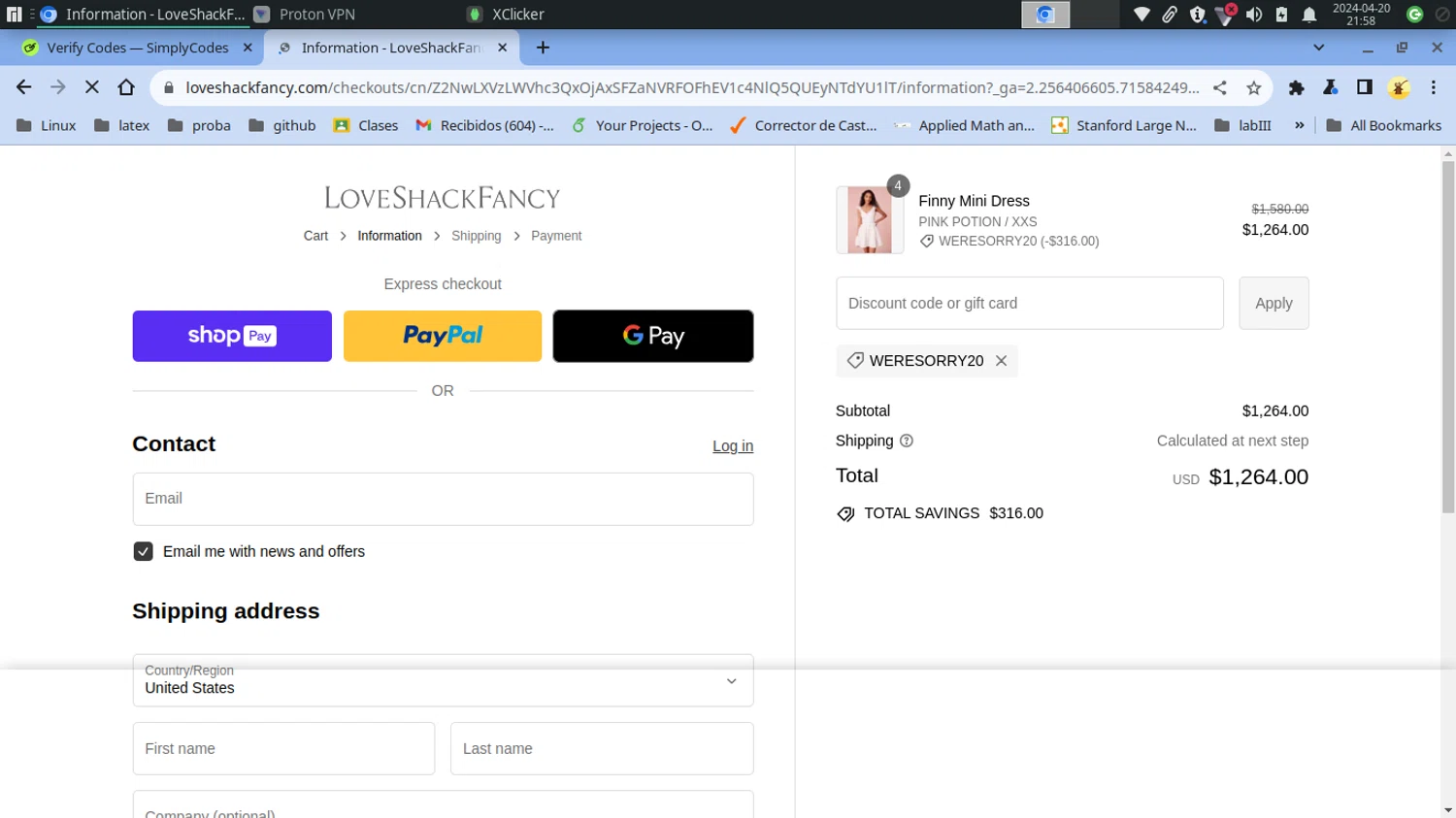Bookmark this page with the star icon

(x=1254, y=87)
